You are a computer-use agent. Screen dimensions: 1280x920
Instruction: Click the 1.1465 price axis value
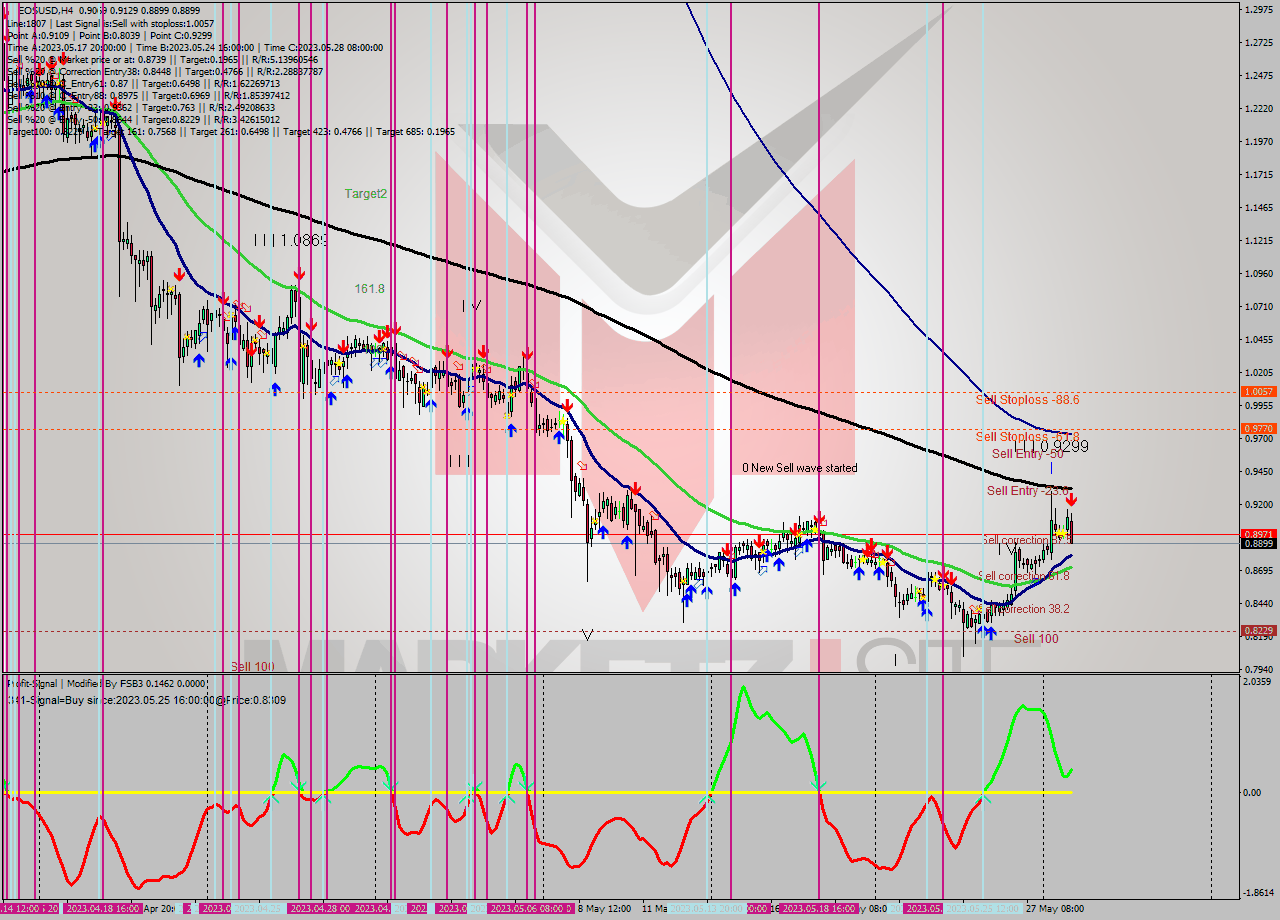coord(1258,208)
